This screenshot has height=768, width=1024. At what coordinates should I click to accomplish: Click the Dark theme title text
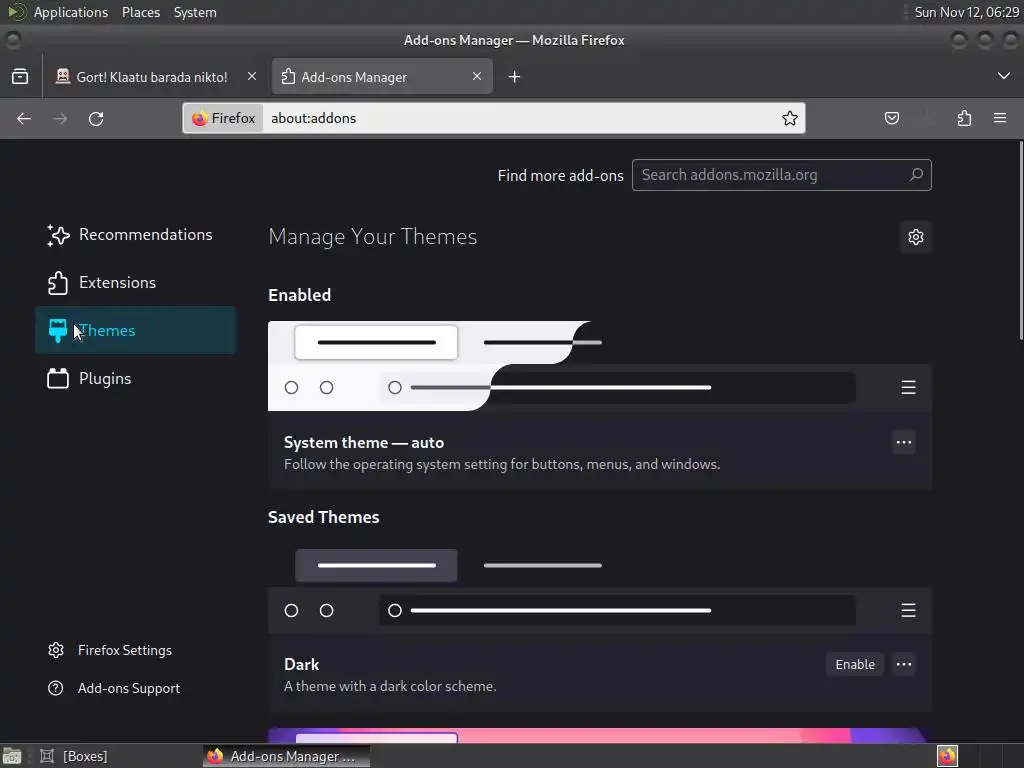302,664
